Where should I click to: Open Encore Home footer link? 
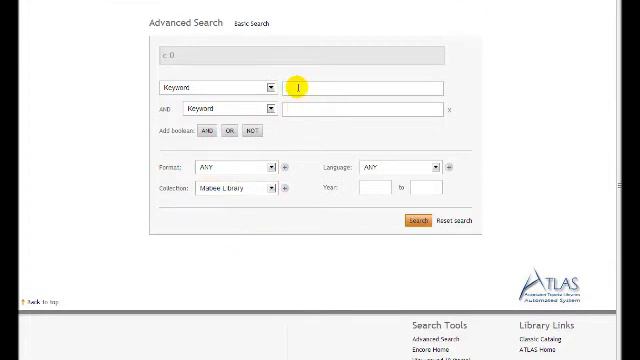430,350
